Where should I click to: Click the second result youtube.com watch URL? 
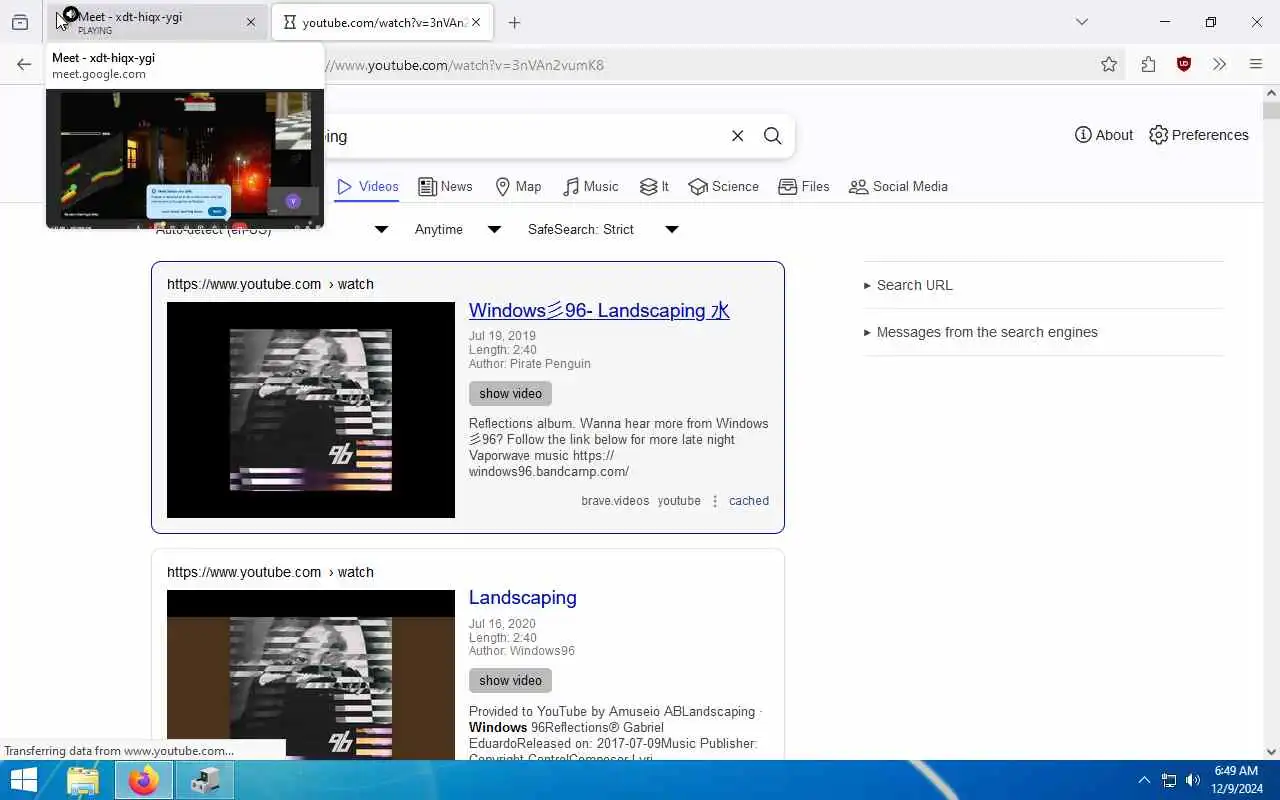[270, 572]
